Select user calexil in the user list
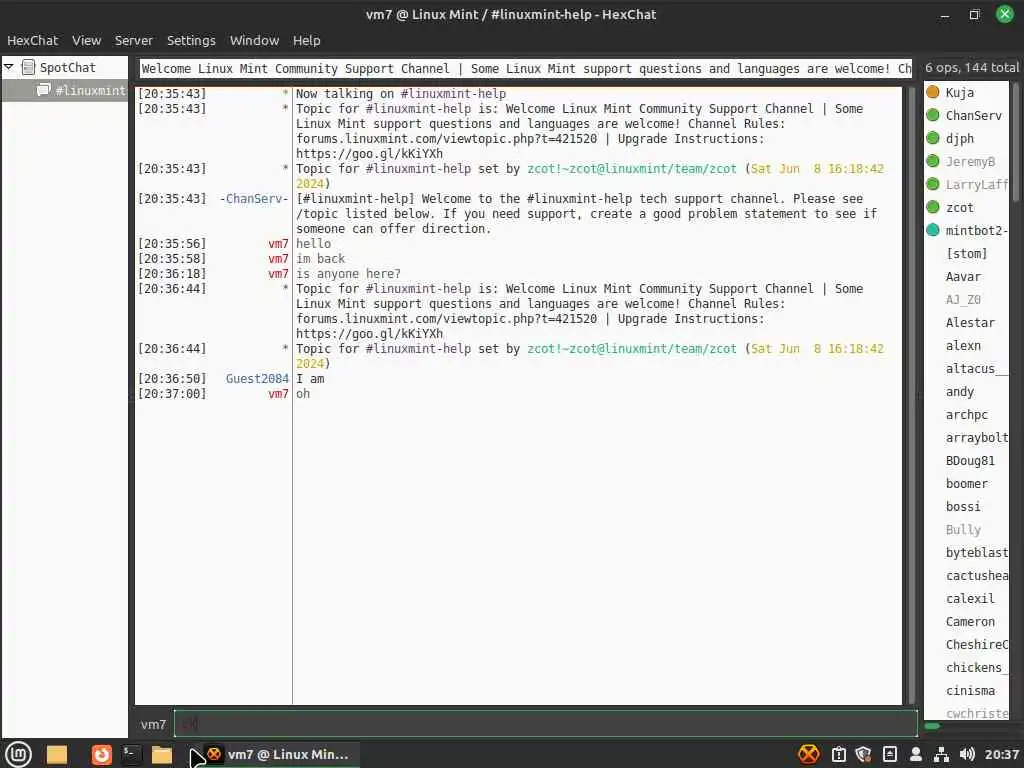Viewport: 1024px width, 768px height. [970, 598]
